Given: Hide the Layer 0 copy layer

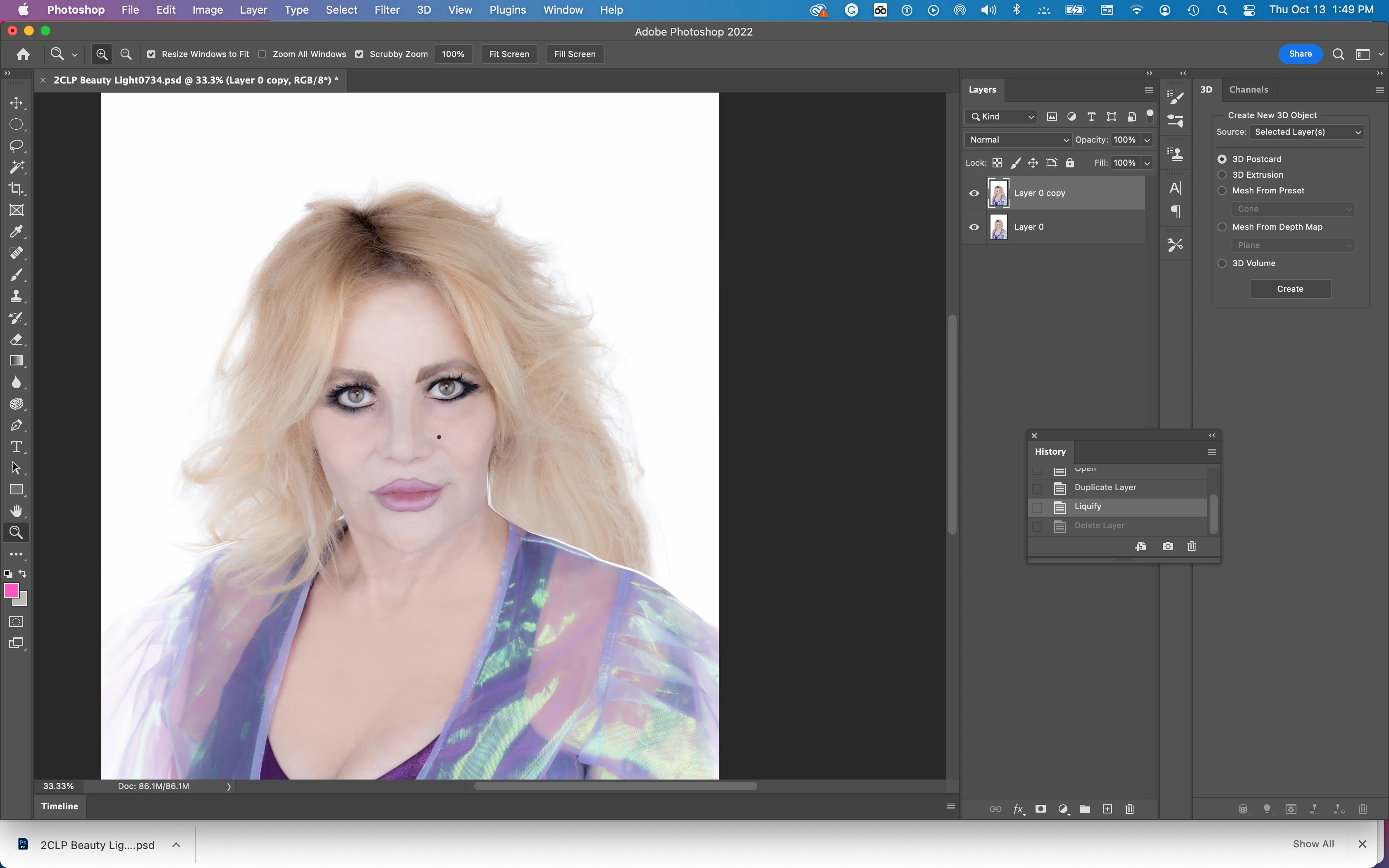Looking at the screenshot, I should pyautogui.click(x=974, y=193).
